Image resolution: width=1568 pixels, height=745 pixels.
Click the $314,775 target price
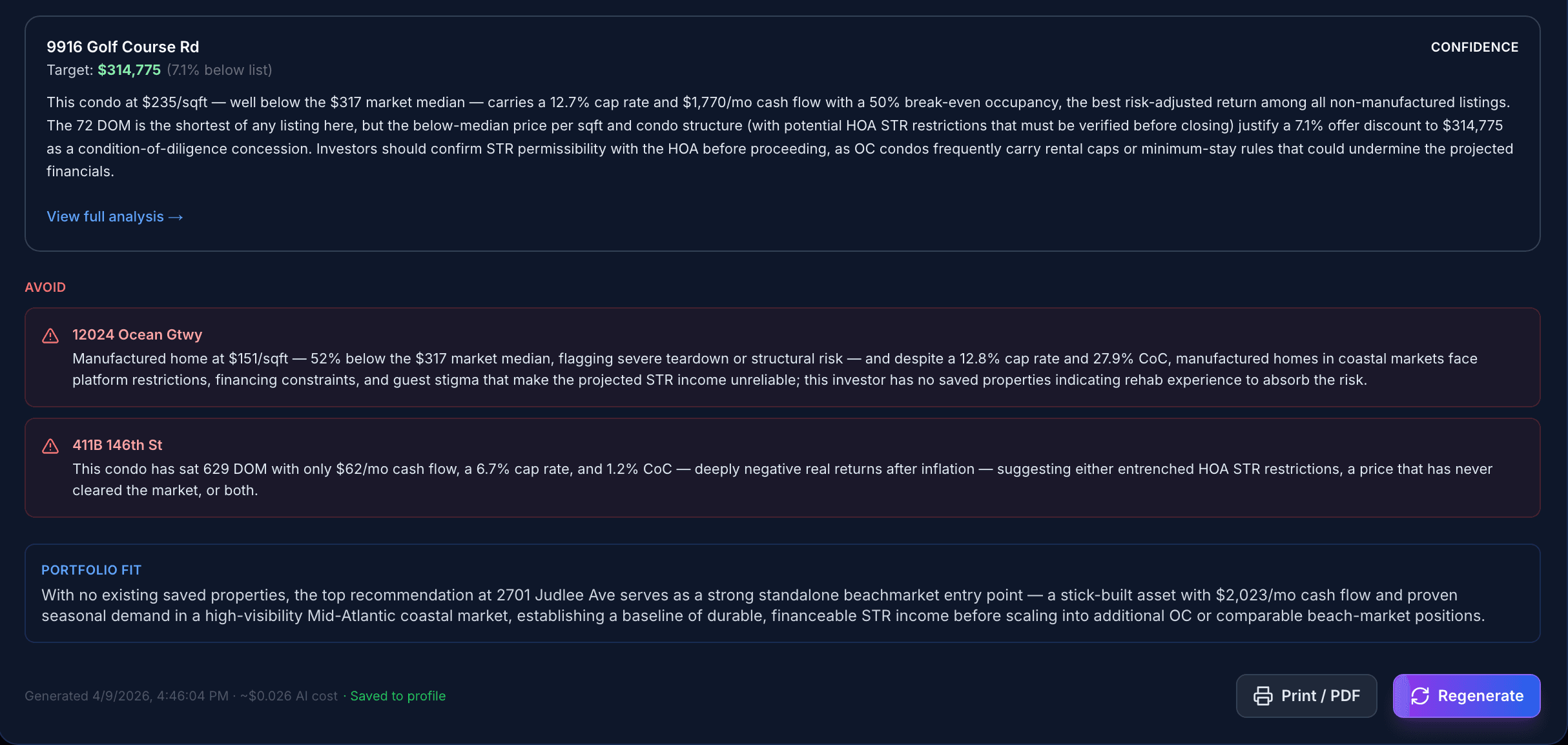(x=129, y=70)
